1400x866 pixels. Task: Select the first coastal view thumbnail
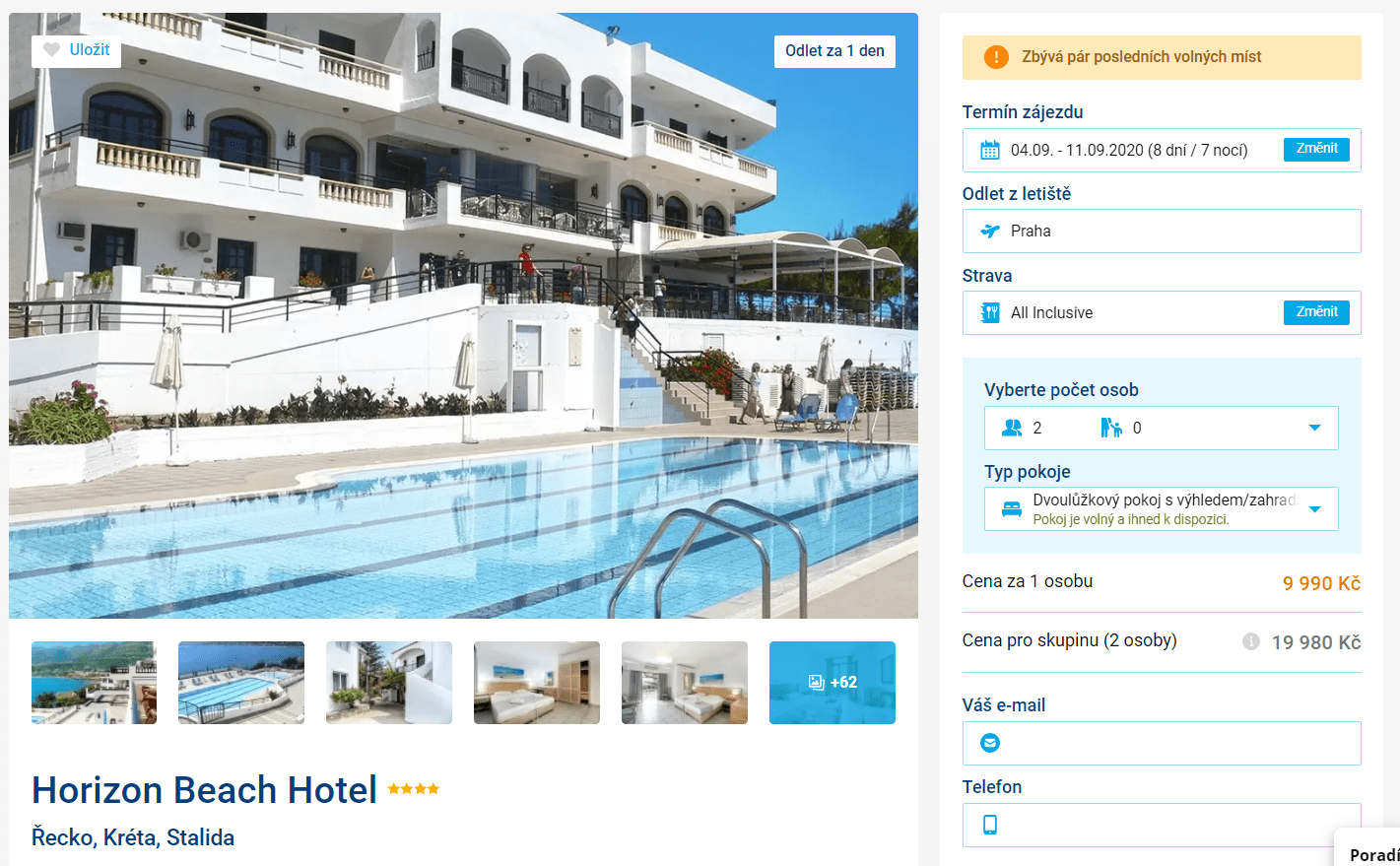[x=94, y=683]
